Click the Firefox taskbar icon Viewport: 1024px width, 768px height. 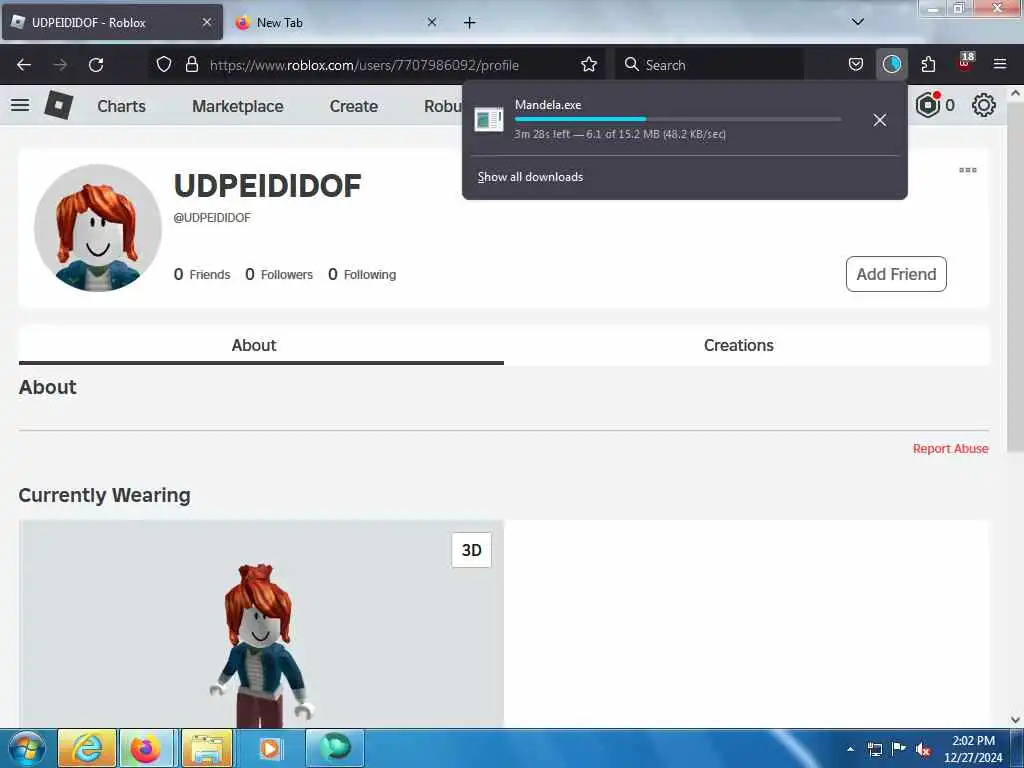(146, 748)
